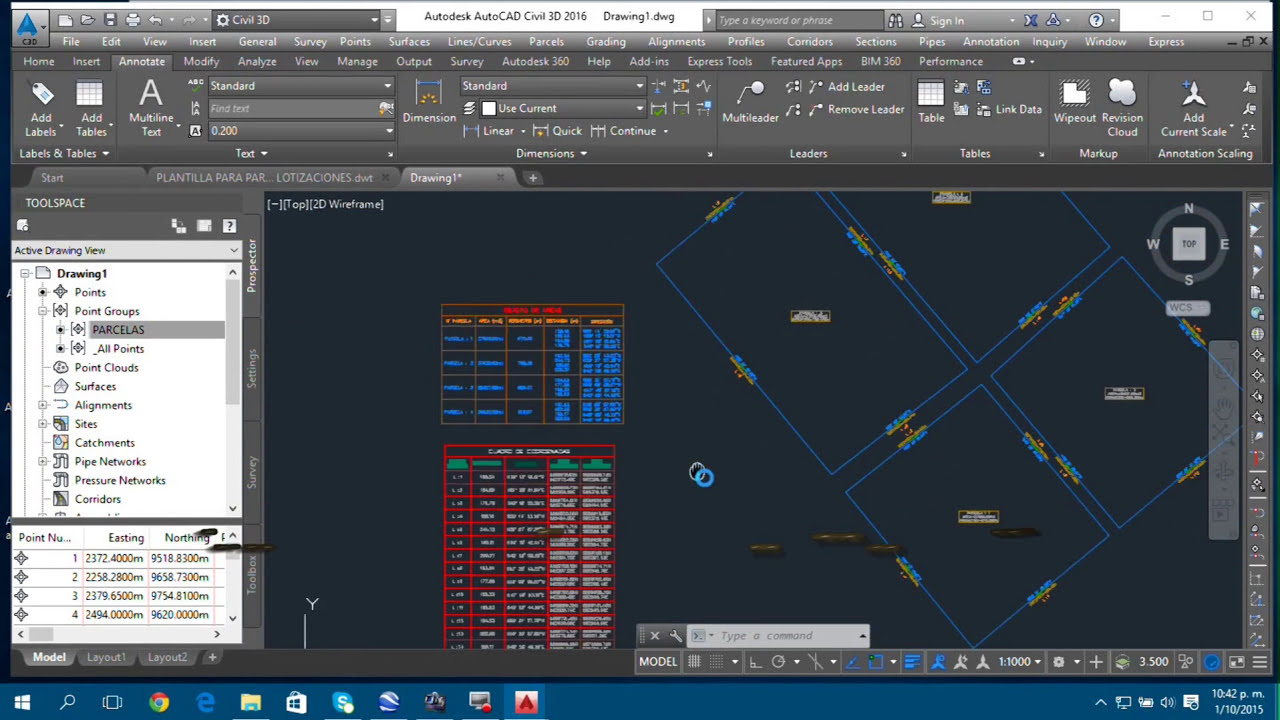The image size is (1280, 720).
Task: Switch to the Layout1 tab
Action: pos(106,658)
